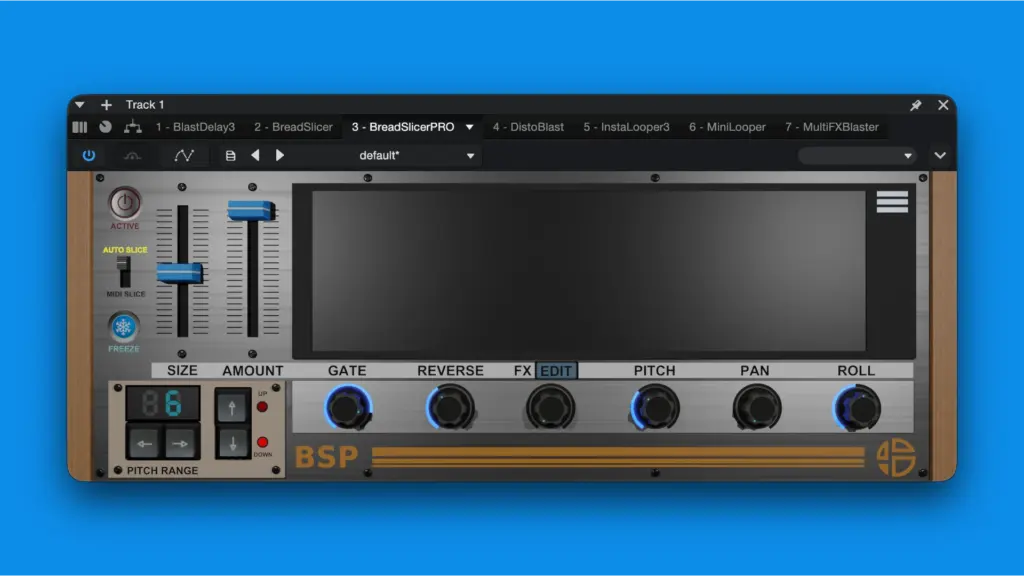Pin the plugin window
The height and width of the screenshot is (576, 1024).
[x=916, y=104]
